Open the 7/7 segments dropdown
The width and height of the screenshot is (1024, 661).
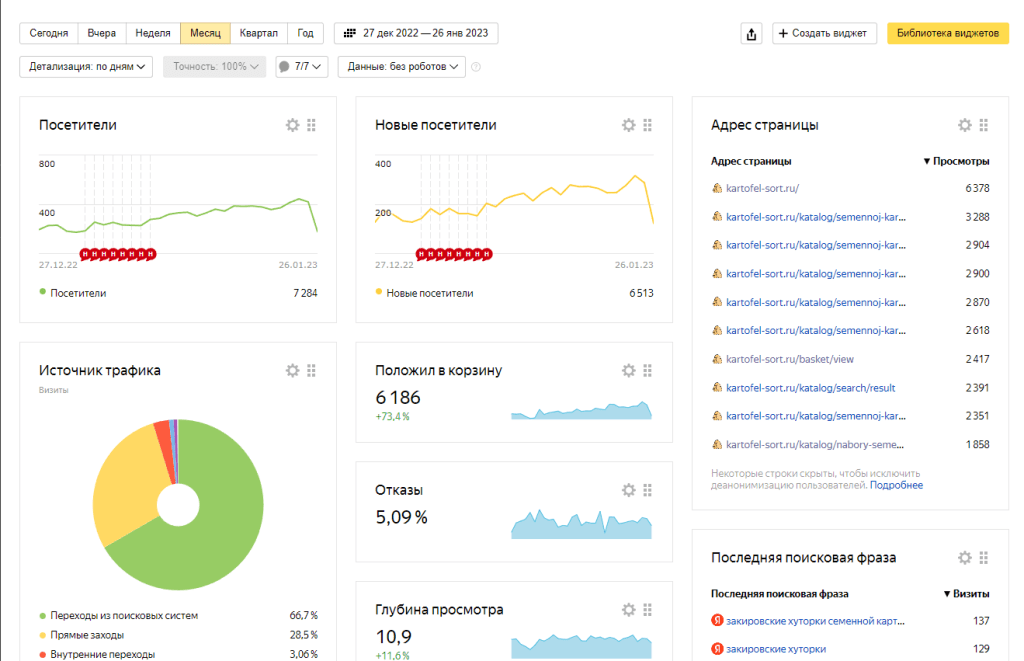click(301, 67)
